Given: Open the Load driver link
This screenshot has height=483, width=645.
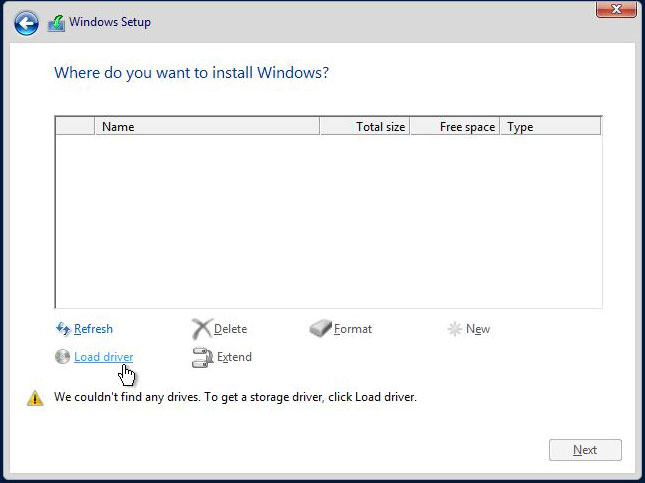Looking at the screenshot, I should pos(103,357).
